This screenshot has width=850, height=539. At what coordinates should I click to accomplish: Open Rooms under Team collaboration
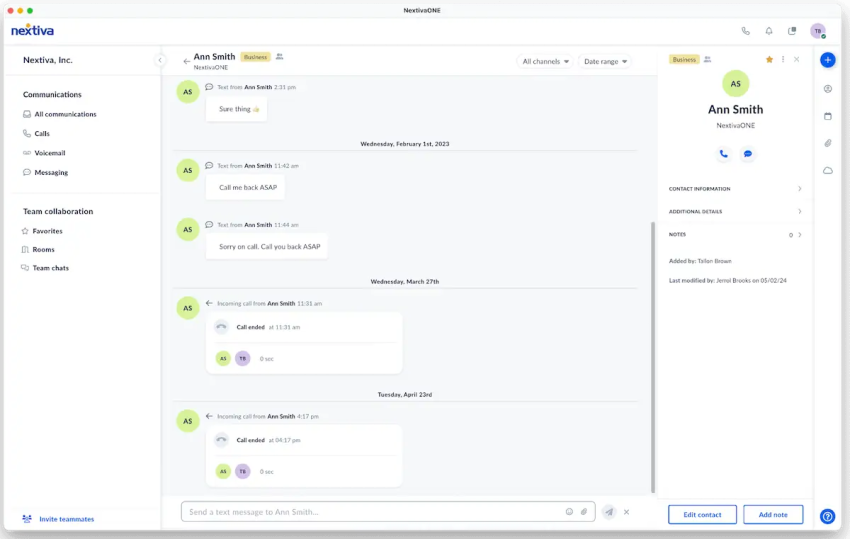(38, 249)
